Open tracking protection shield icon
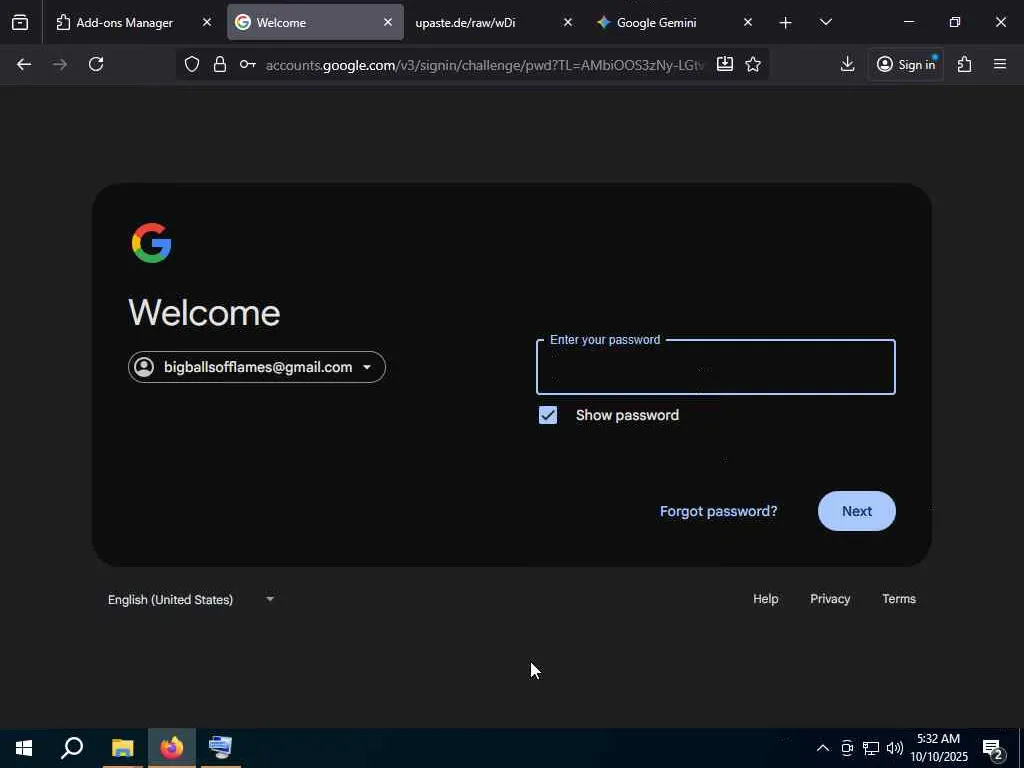 (x=191, y=64)
